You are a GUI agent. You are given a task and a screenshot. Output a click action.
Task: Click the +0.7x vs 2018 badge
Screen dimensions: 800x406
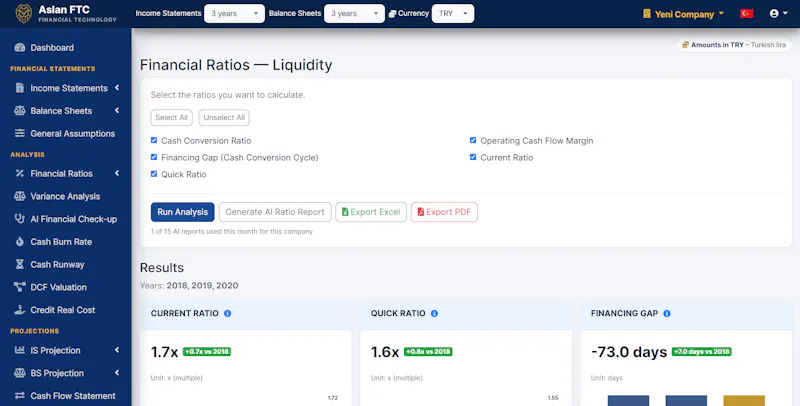coord(207,351)
